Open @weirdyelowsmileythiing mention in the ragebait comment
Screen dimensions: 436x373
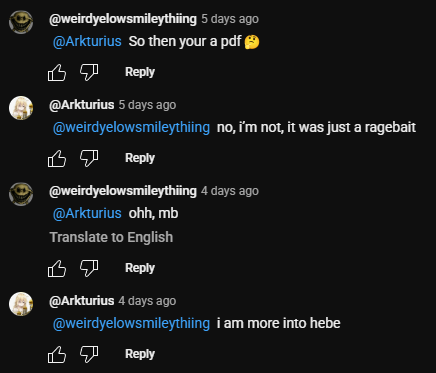[131, 128]
